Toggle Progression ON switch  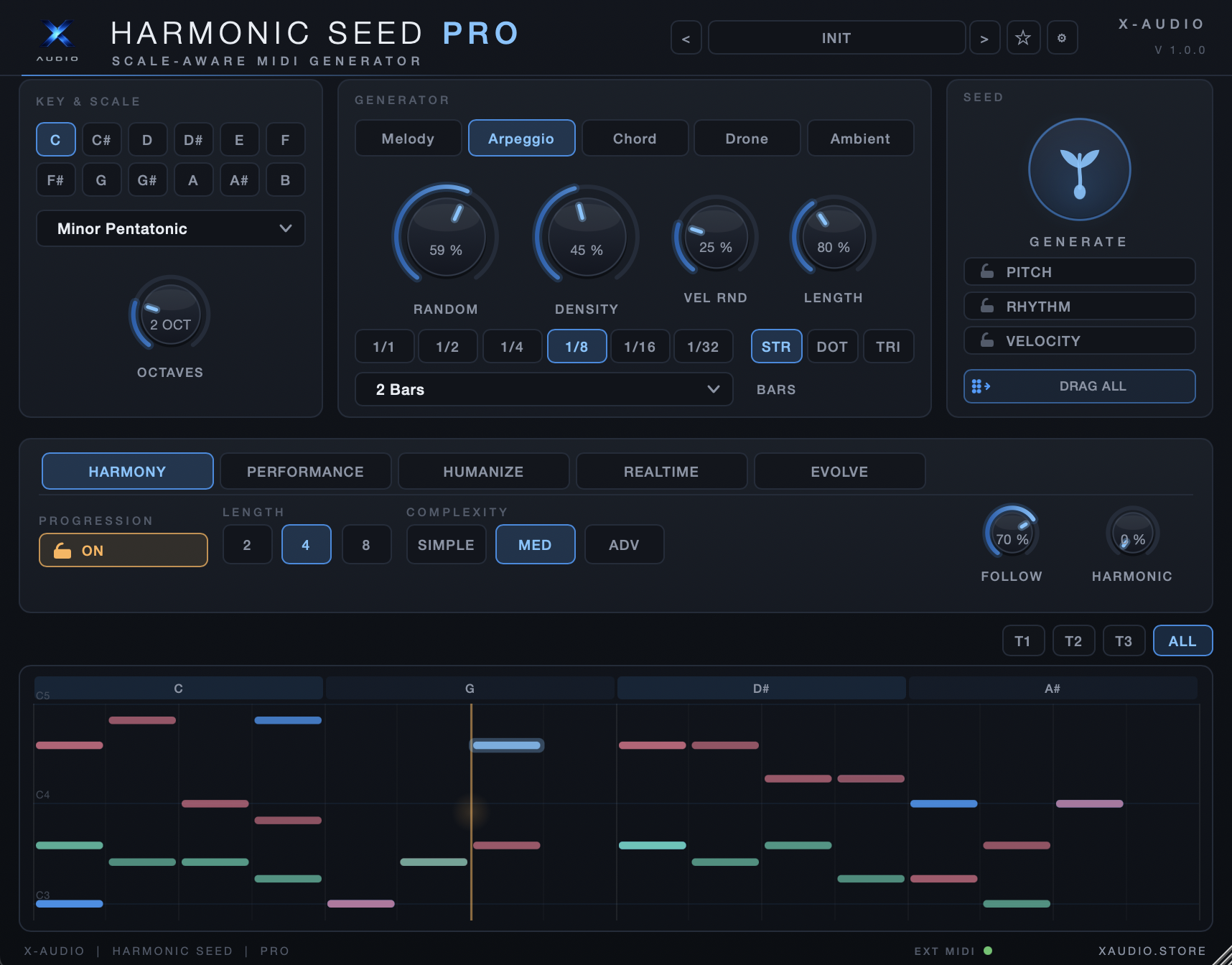123,550
